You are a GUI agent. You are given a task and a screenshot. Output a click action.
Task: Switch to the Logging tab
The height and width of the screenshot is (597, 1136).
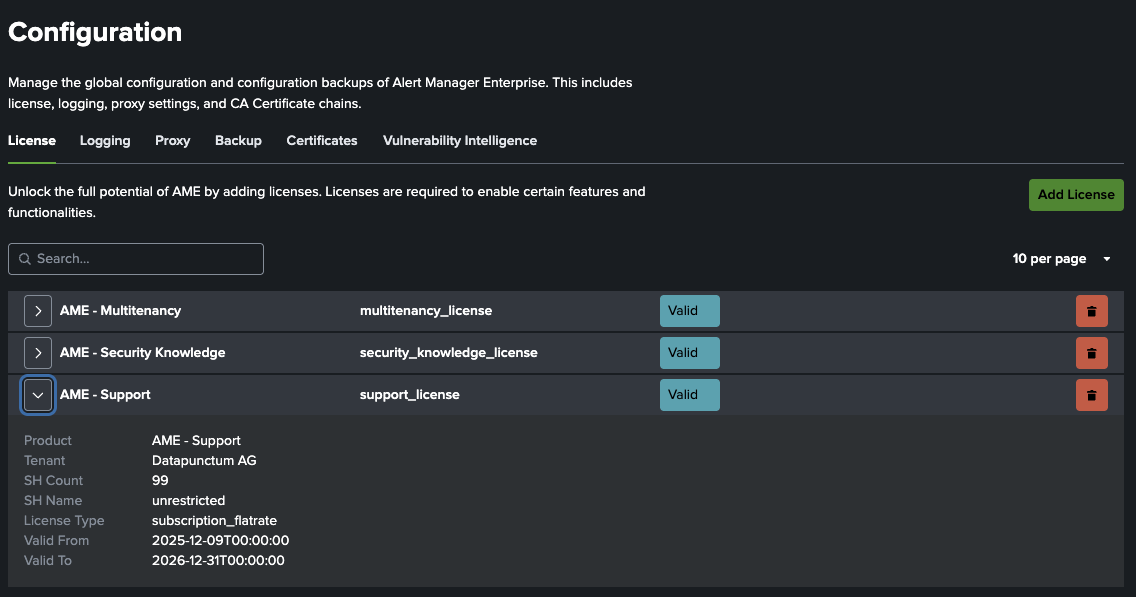coord(104,140)
